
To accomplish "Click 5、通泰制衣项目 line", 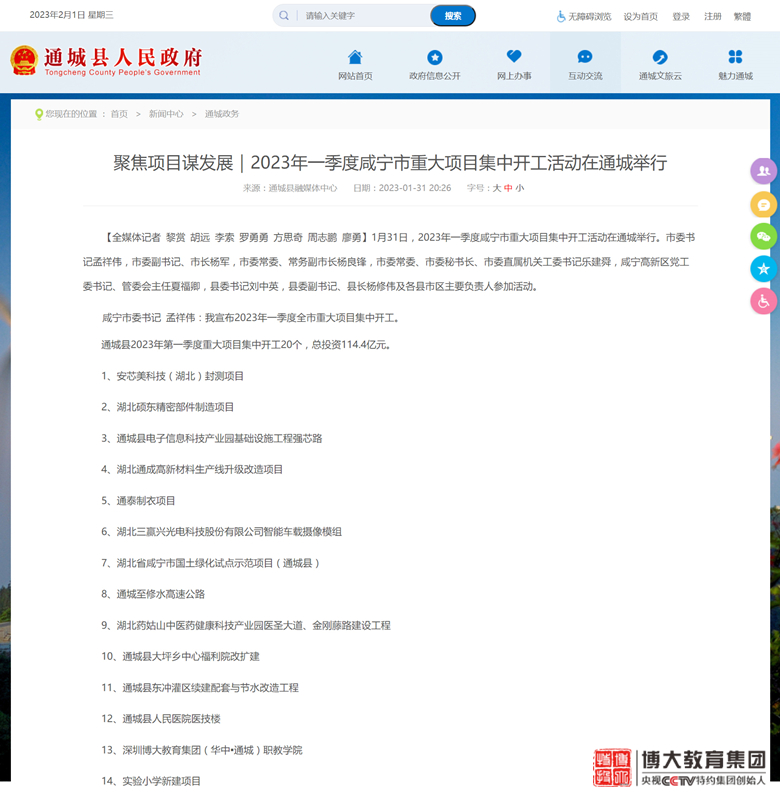I will coord(138,501).
